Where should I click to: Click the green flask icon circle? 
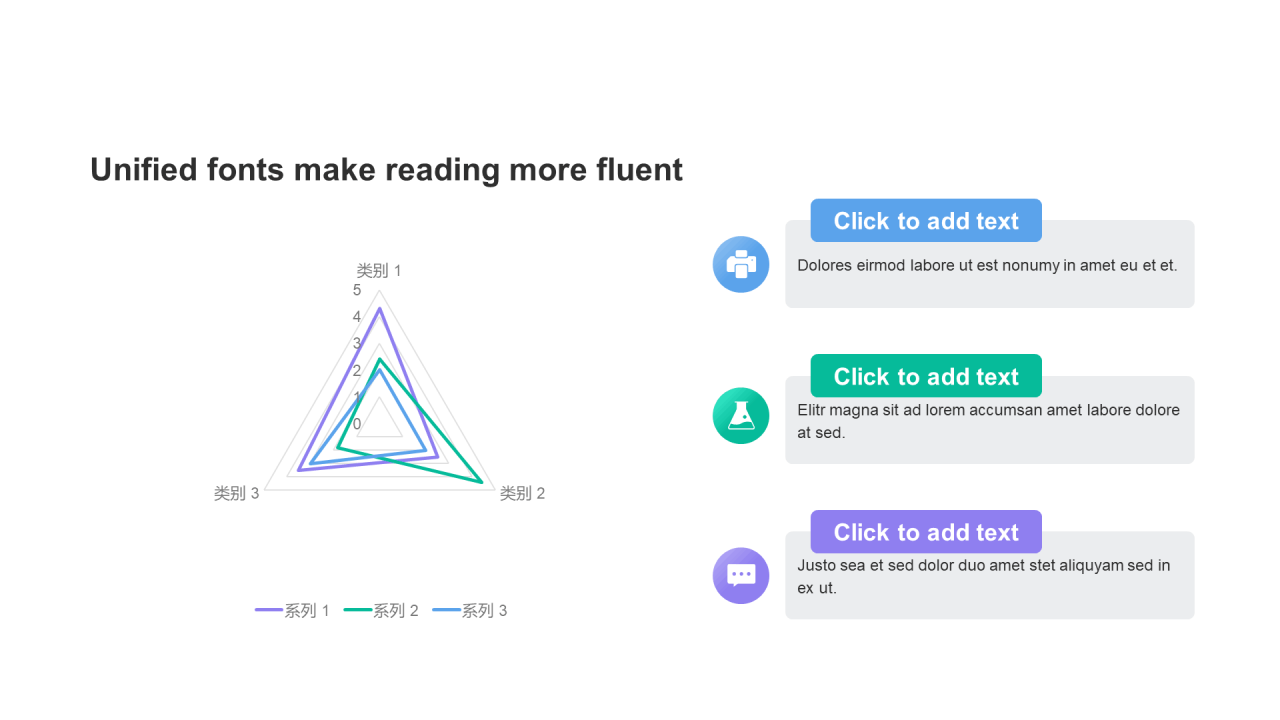tap(741, 415)
